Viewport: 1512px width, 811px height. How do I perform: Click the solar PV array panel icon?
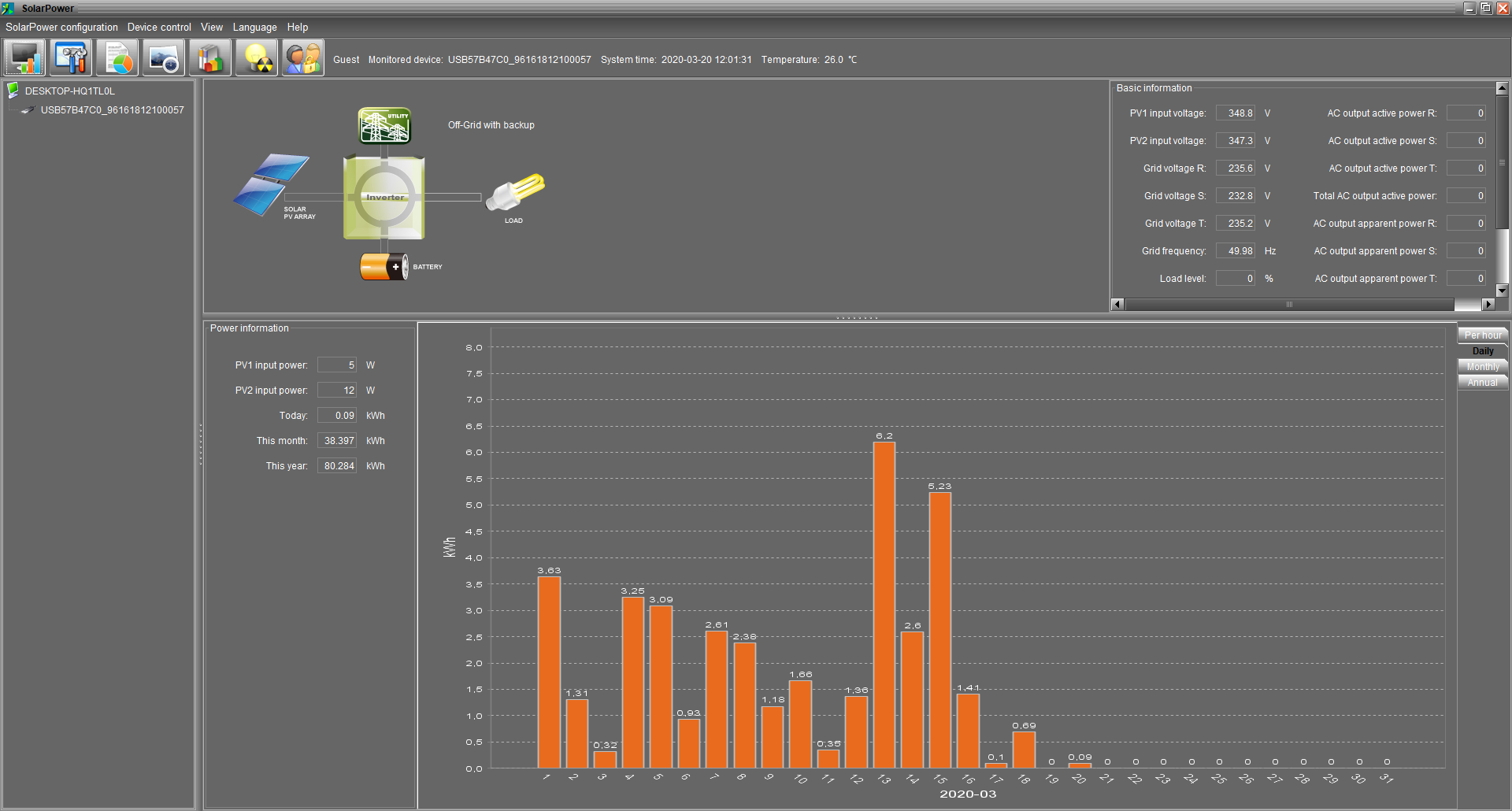pos(272,183)
